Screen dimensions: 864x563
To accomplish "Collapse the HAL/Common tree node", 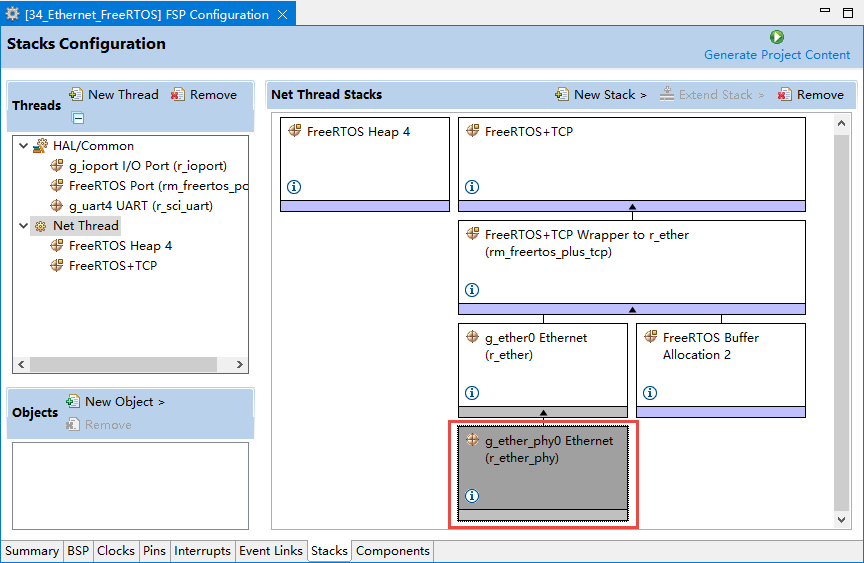I will coord(23,146).
